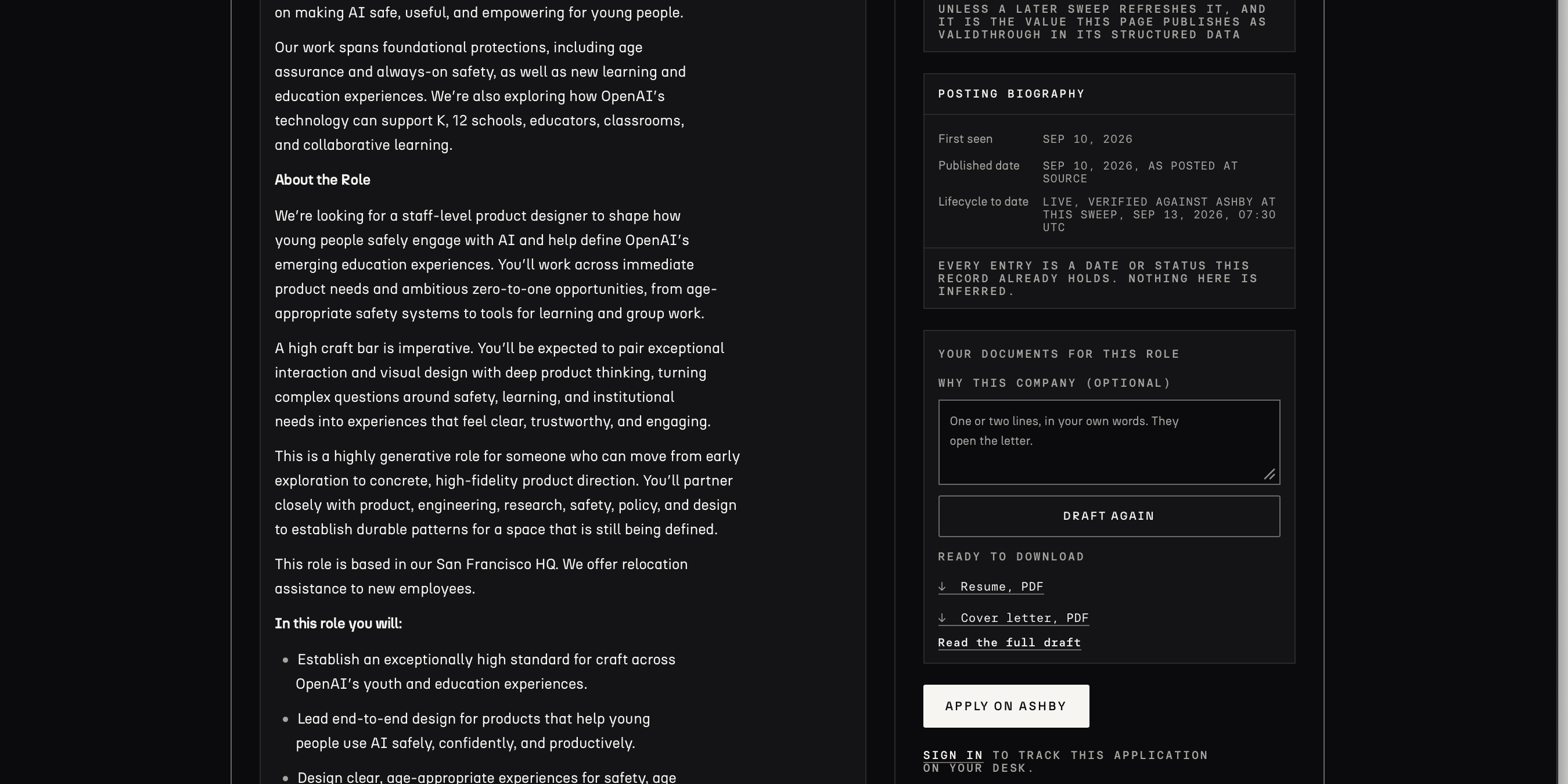Click the paragraph about San Francisco HQ
Screen dimensions: 1568x784
pos(481,577)
